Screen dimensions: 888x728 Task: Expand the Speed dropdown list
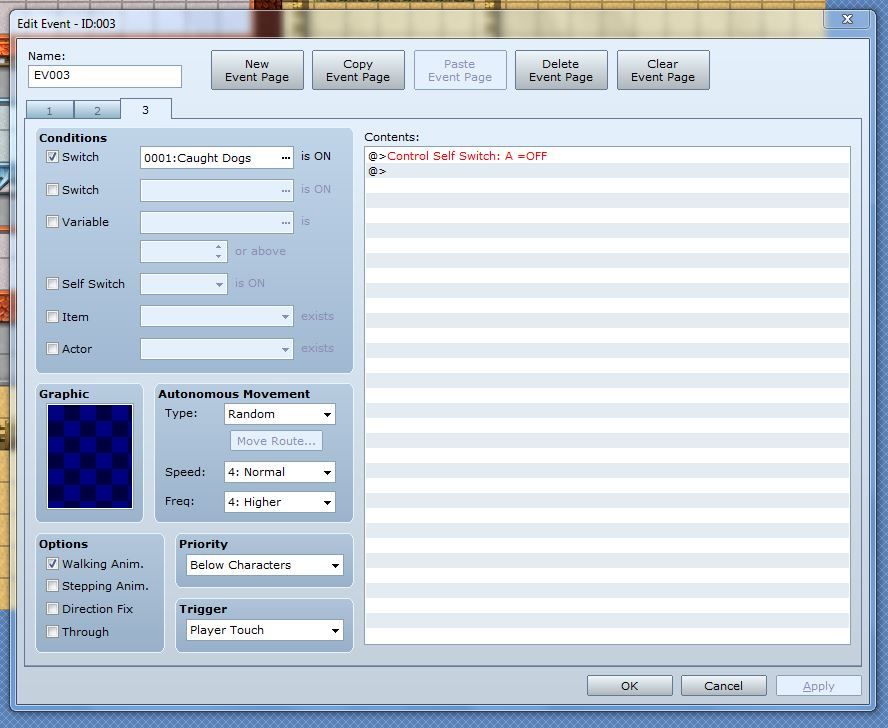[x=279, y=472]
